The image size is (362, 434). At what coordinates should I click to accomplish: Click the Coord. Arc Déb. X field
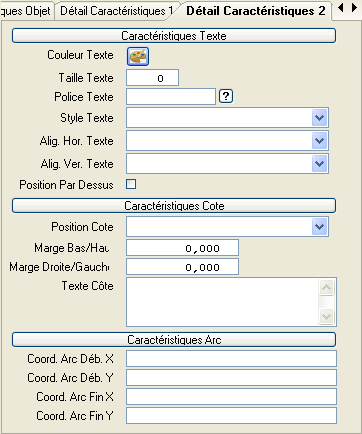pos(231,359)
